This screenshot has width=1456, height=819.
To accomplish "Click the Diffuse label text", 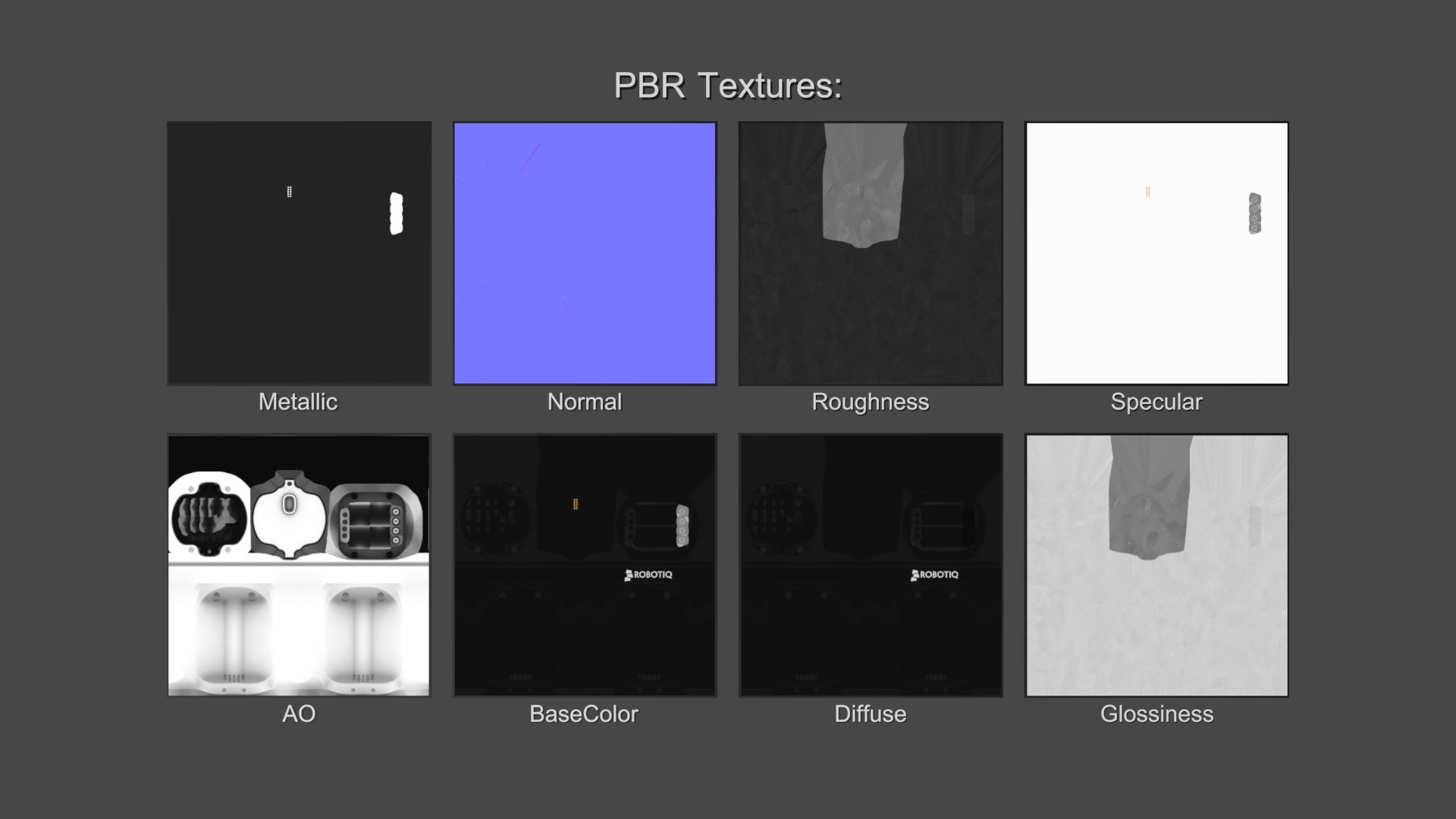I will pyautogui.click(x=871, y=714).
